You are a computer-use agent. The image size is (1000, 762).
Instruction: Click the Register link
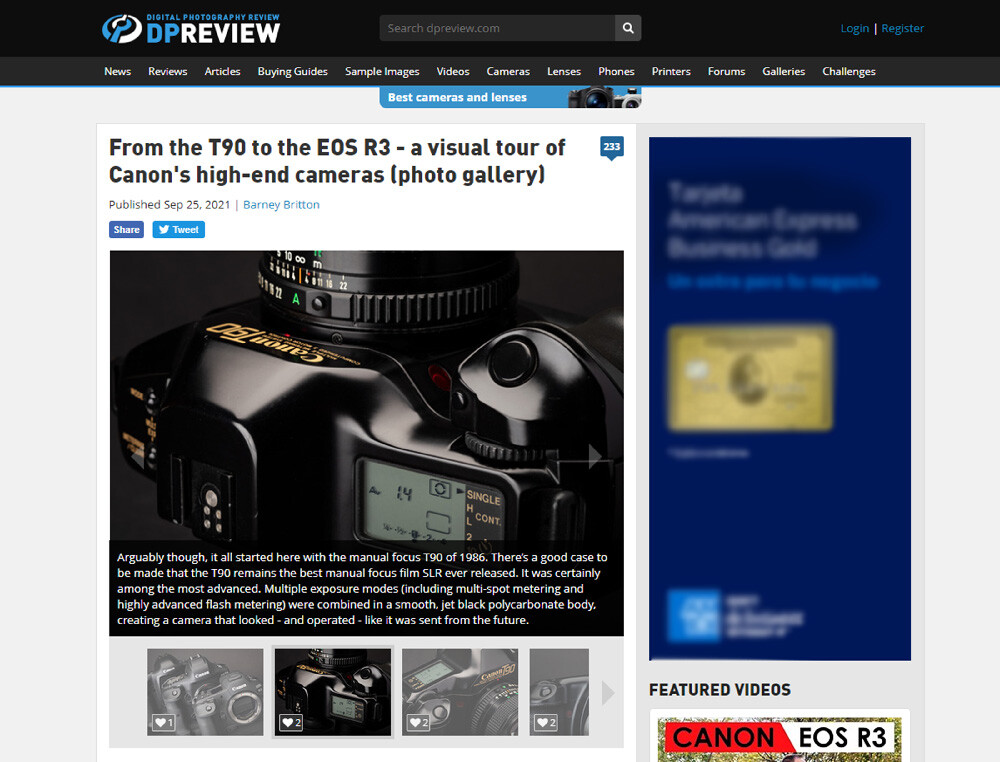(902, 28)
